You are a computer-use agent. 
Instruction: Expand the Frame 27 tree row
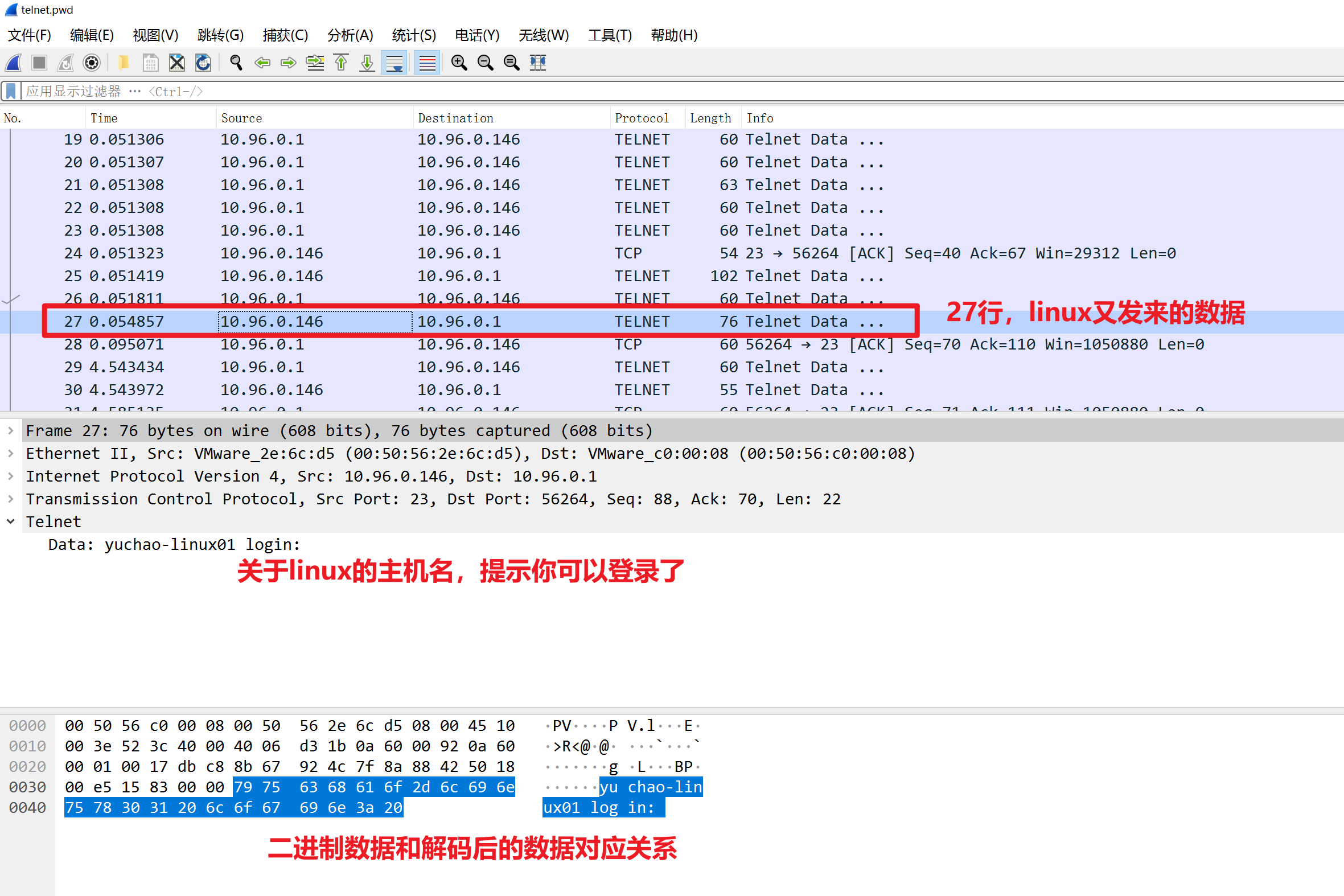click(x=11, y=430)
